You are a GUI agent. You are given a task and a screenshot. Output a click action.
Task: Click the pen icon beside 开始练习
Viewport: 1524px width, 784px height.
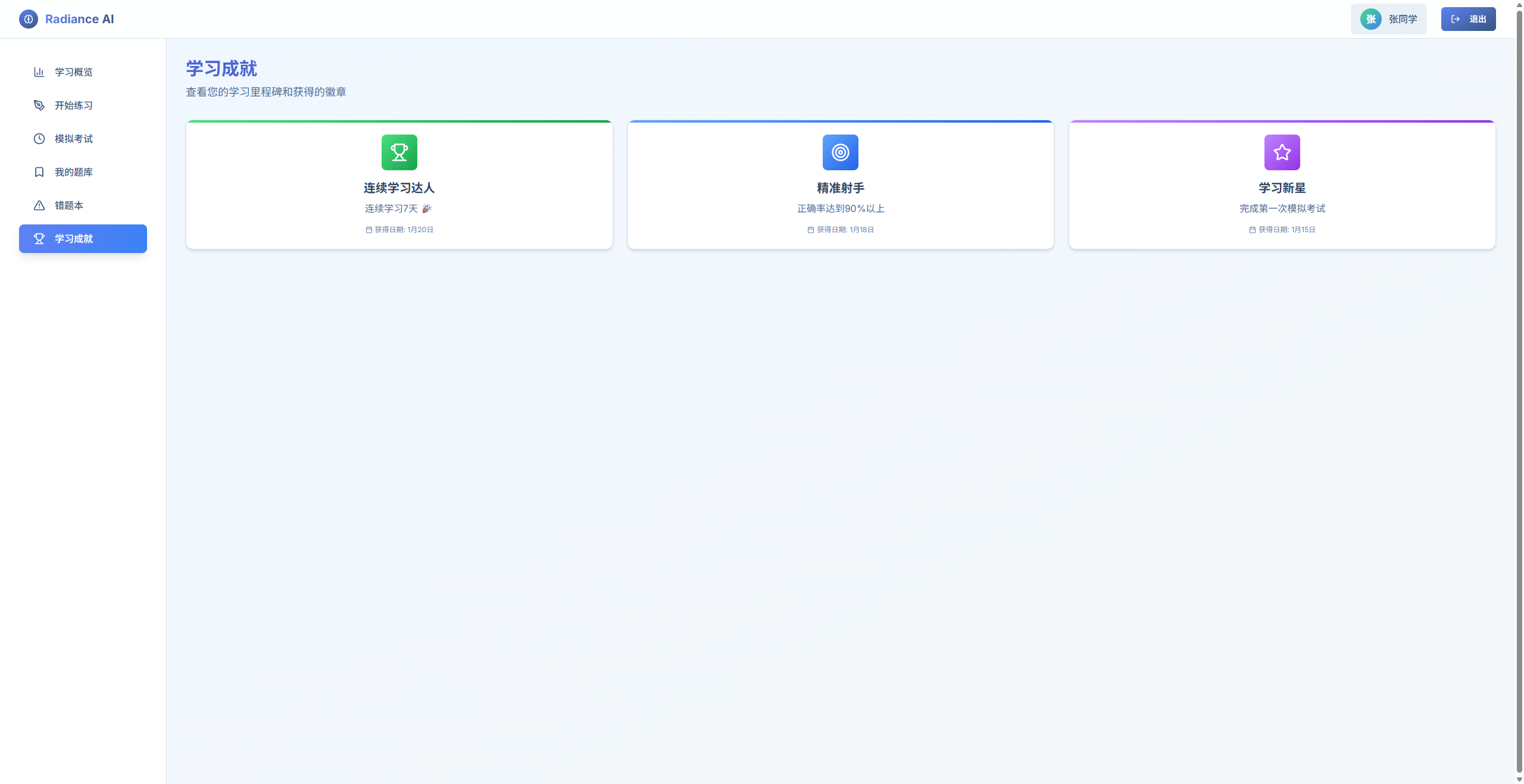click(39, 105)
